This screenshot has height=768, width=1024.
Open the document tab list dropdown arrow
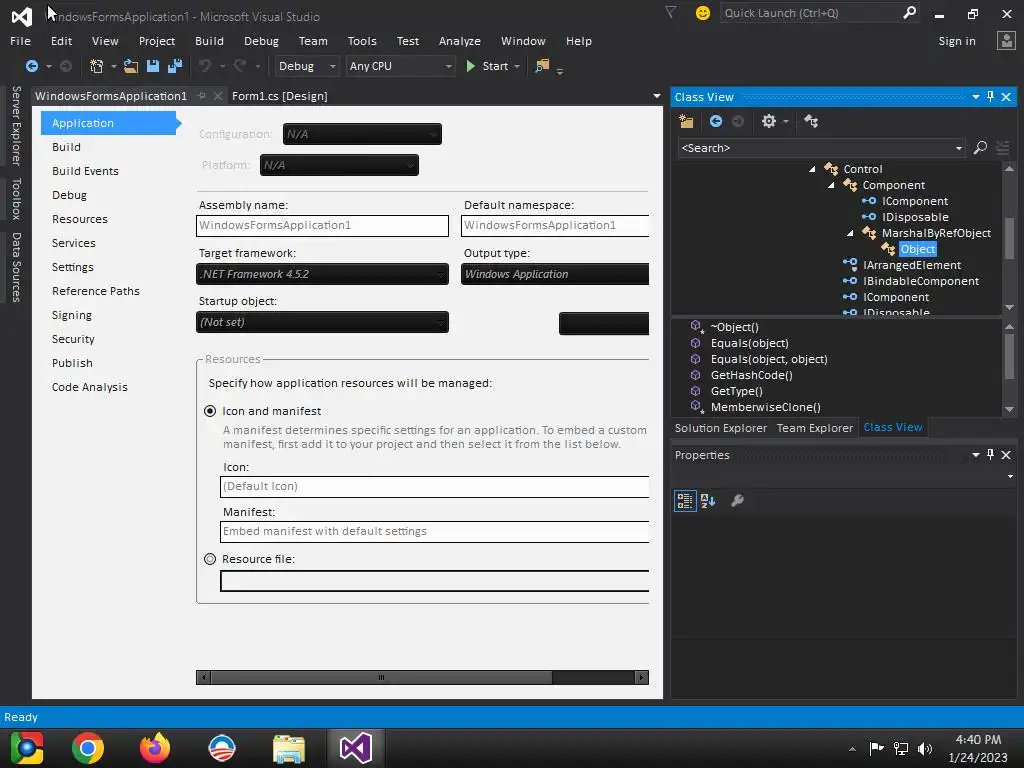point(657,96)
